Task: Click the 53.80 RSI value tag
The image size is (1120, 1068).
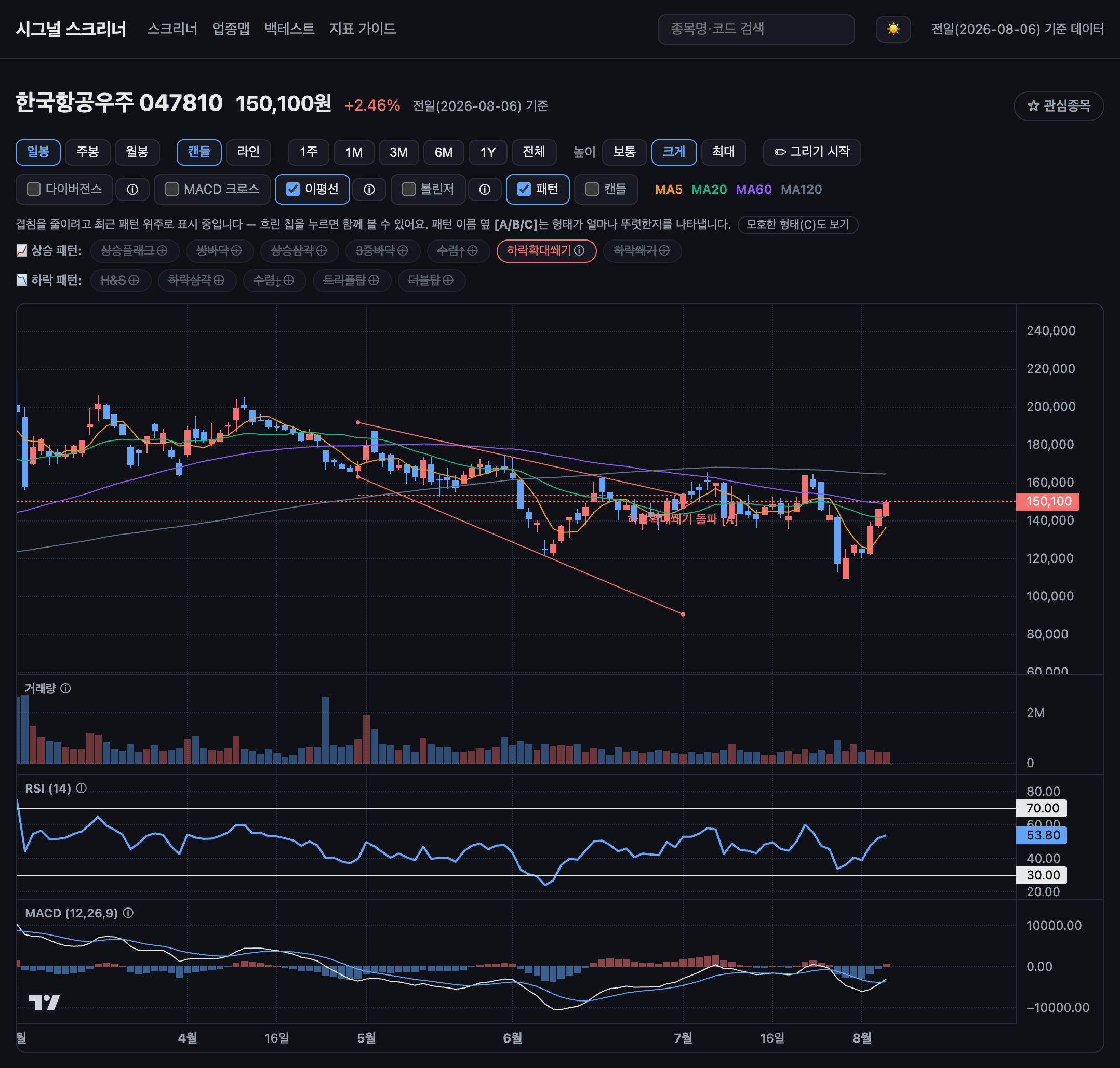Action: pos(1042,835)
